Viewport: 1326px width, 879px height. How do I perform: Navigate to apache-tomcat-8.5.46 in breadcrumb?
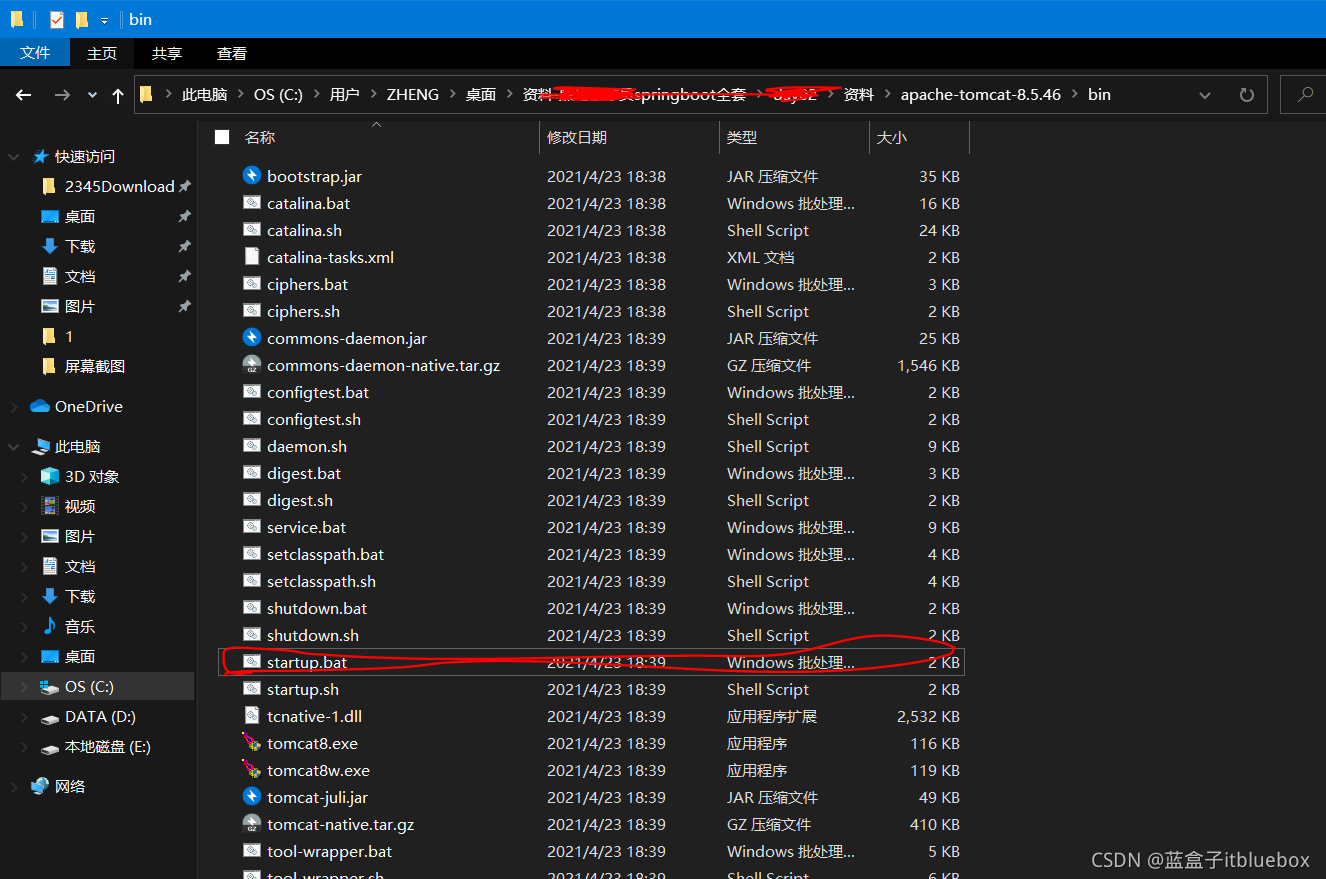980,95
